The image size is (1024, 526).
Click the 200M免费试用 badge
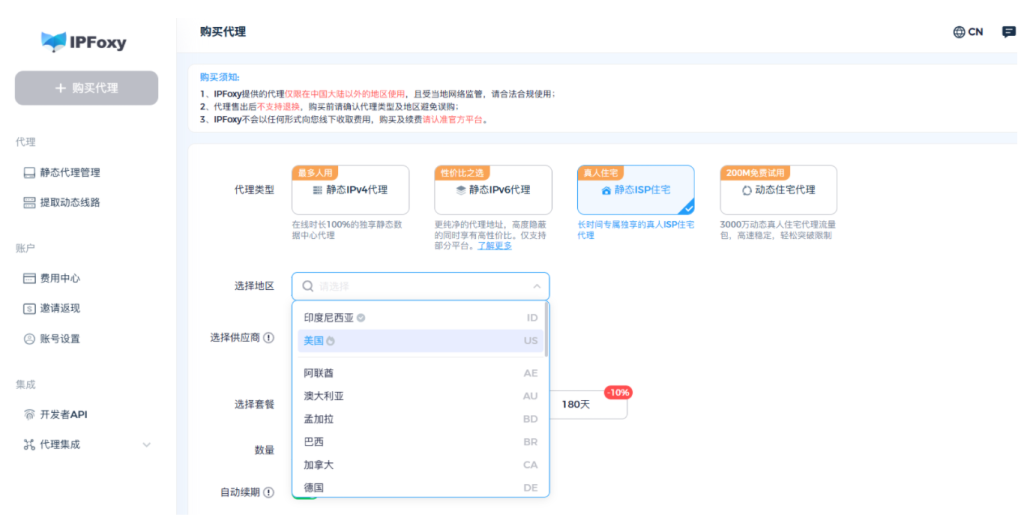[x=755, y=173]
